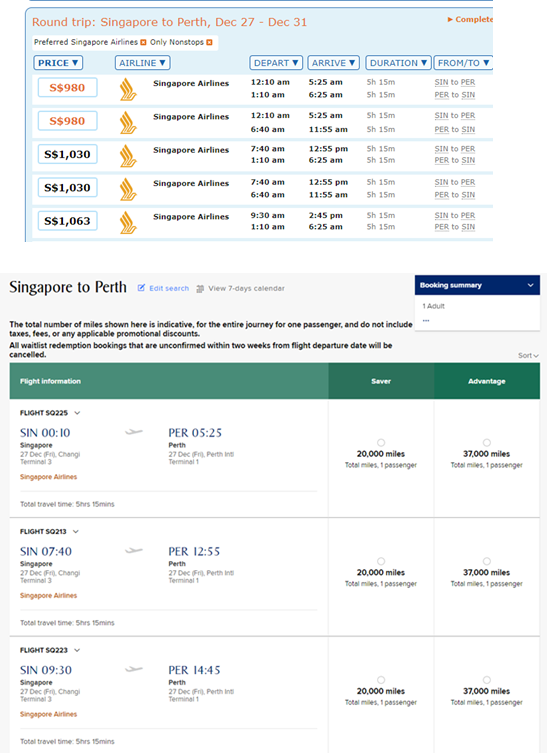The height and width of the screenshot is (753, 547).
Task: Click the plane icon on flight SQ225
Action: 134,432
